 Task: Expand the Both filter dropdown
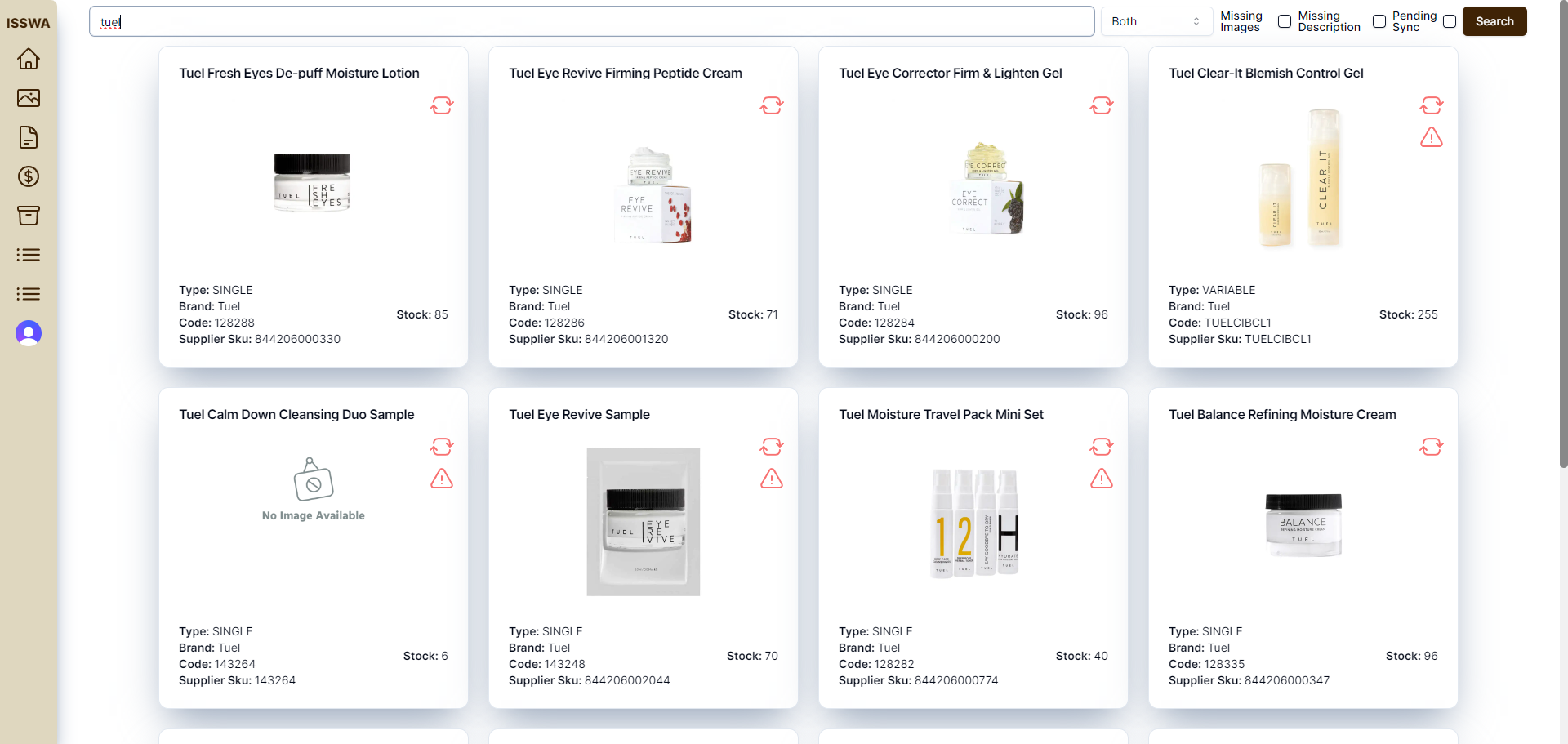coord(1156,21)
